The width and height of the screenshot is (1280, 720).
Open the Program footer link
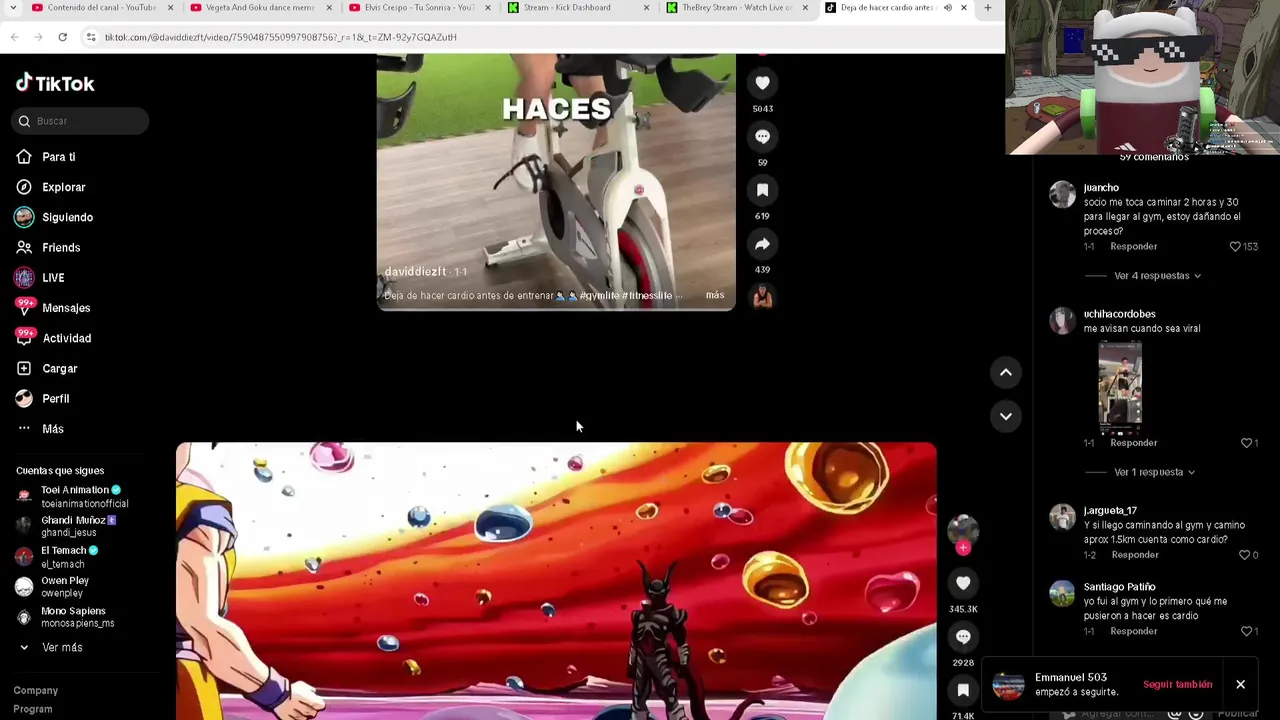click(x=33, y=709)
